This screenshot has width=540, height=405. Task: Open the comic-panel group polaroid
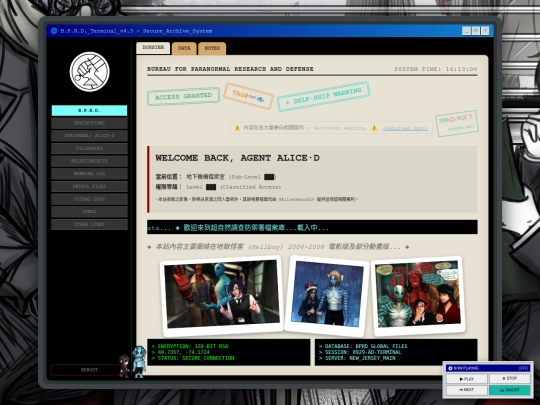418,295
